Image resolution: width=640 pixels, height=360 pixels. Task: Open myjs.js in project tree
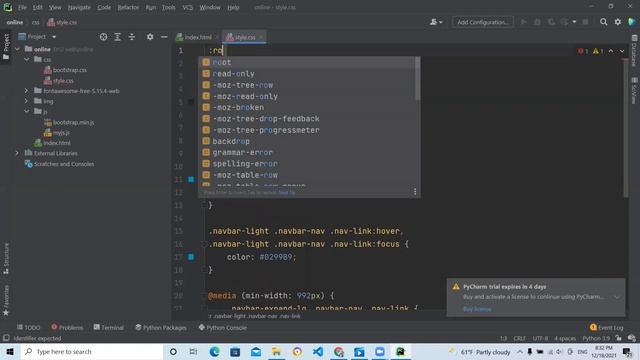tap(57, 132)
